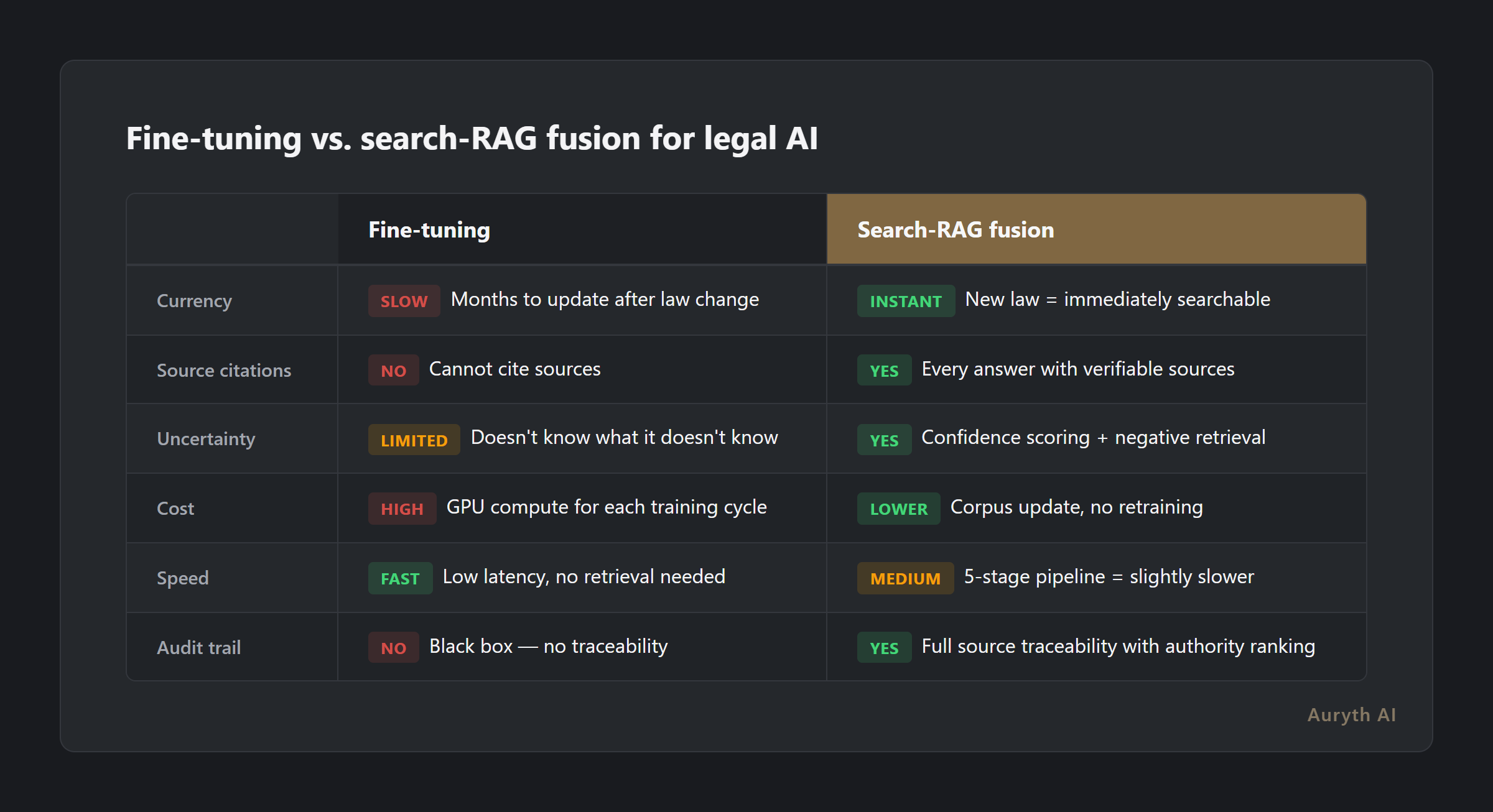Click the MEDIUM badge in Speed row
This screenshot has height=812, width=1493.
(905, 578)
